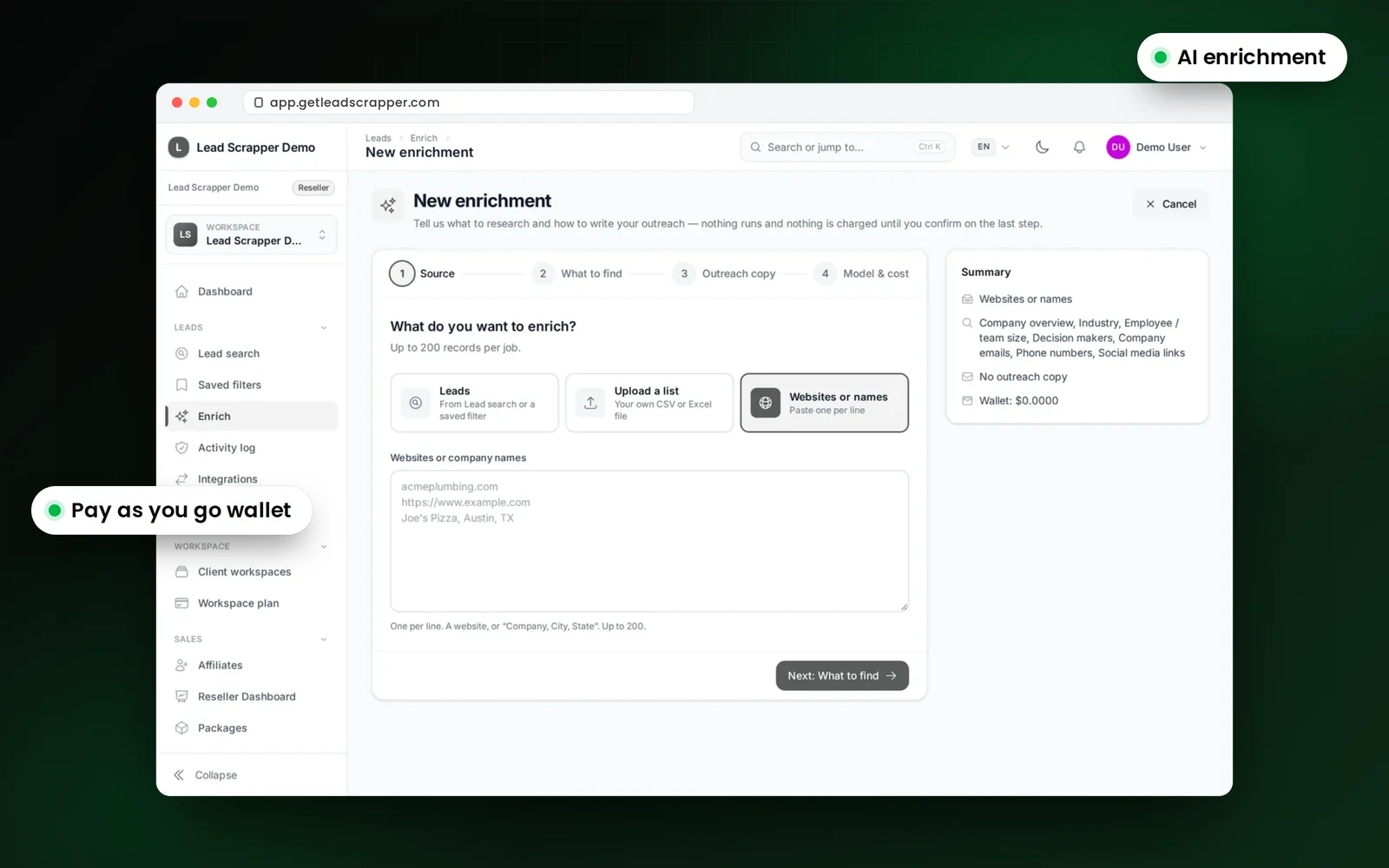Go to step 2 What to find
Screen dimensions: 1389x868
(577, 273)
